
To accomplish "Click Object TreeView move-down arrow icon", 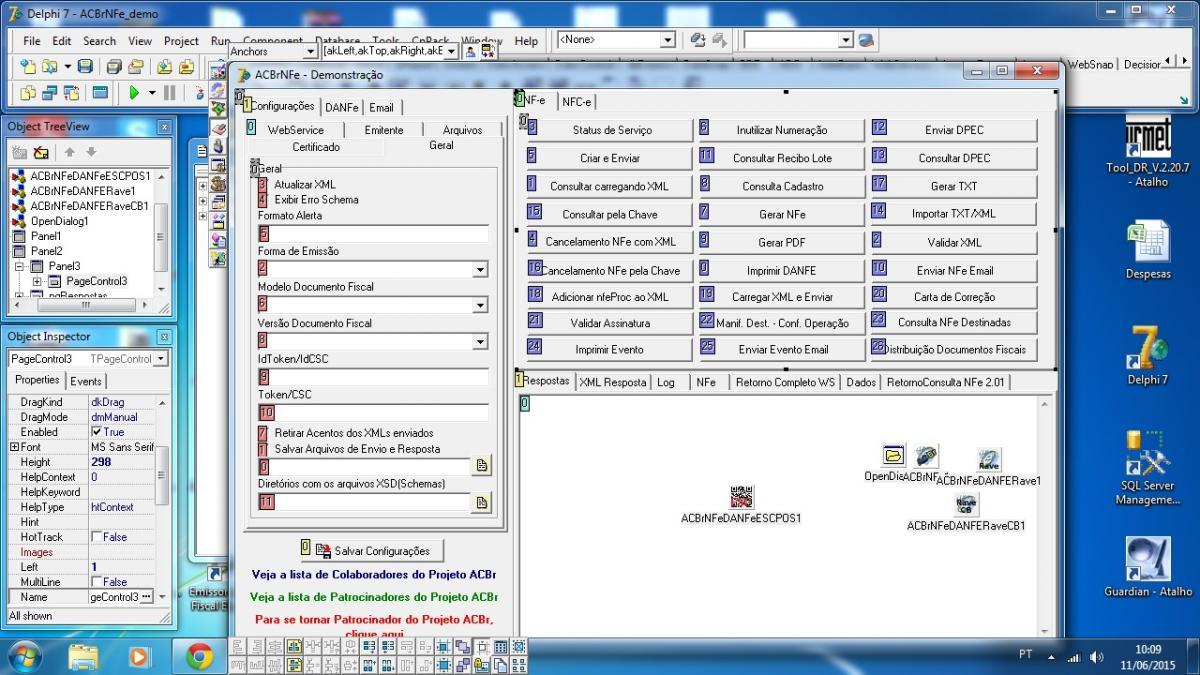I will pyautogui.click(x=90, y=152).
